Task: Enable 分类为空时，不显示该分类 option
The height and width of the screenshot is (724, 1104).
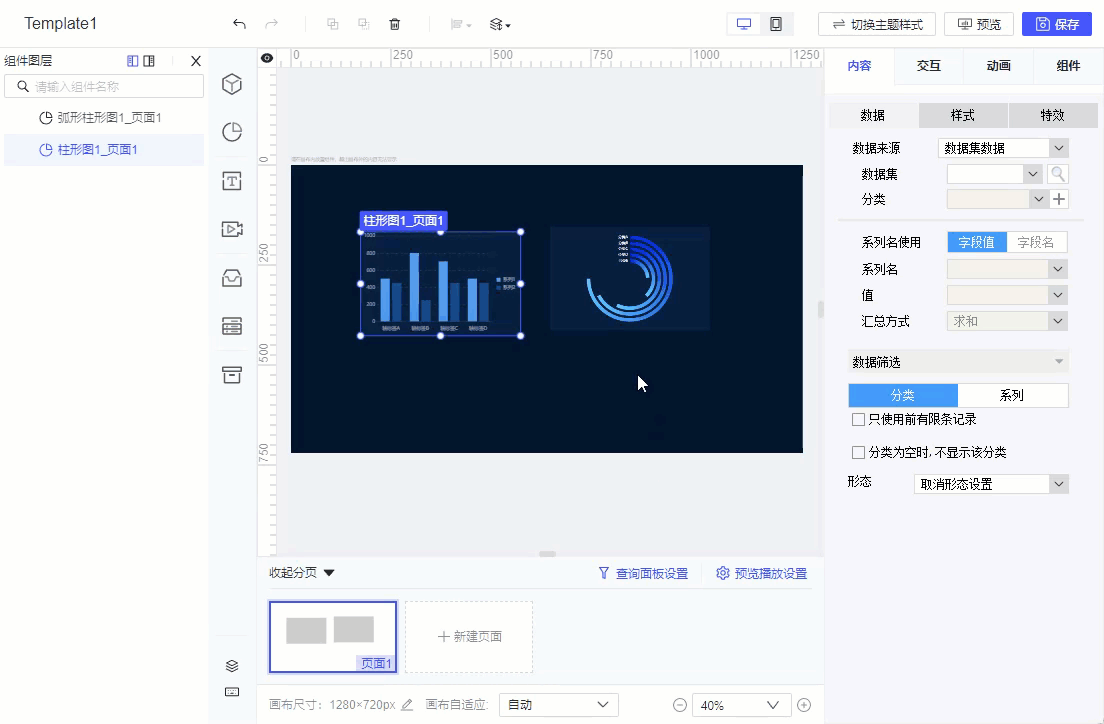Action: pos(858,451)
